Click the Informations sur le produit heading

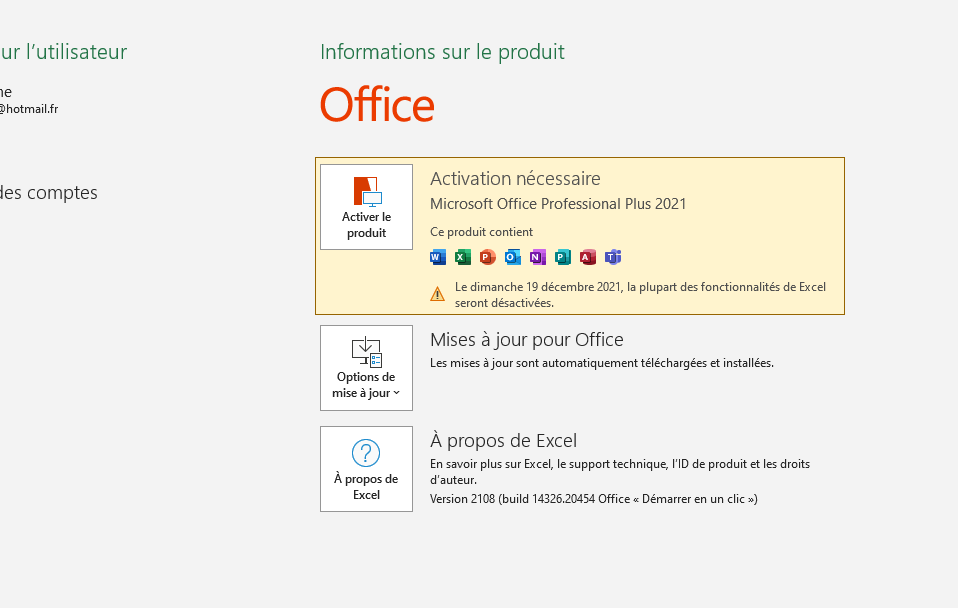(x=442, y=52)
